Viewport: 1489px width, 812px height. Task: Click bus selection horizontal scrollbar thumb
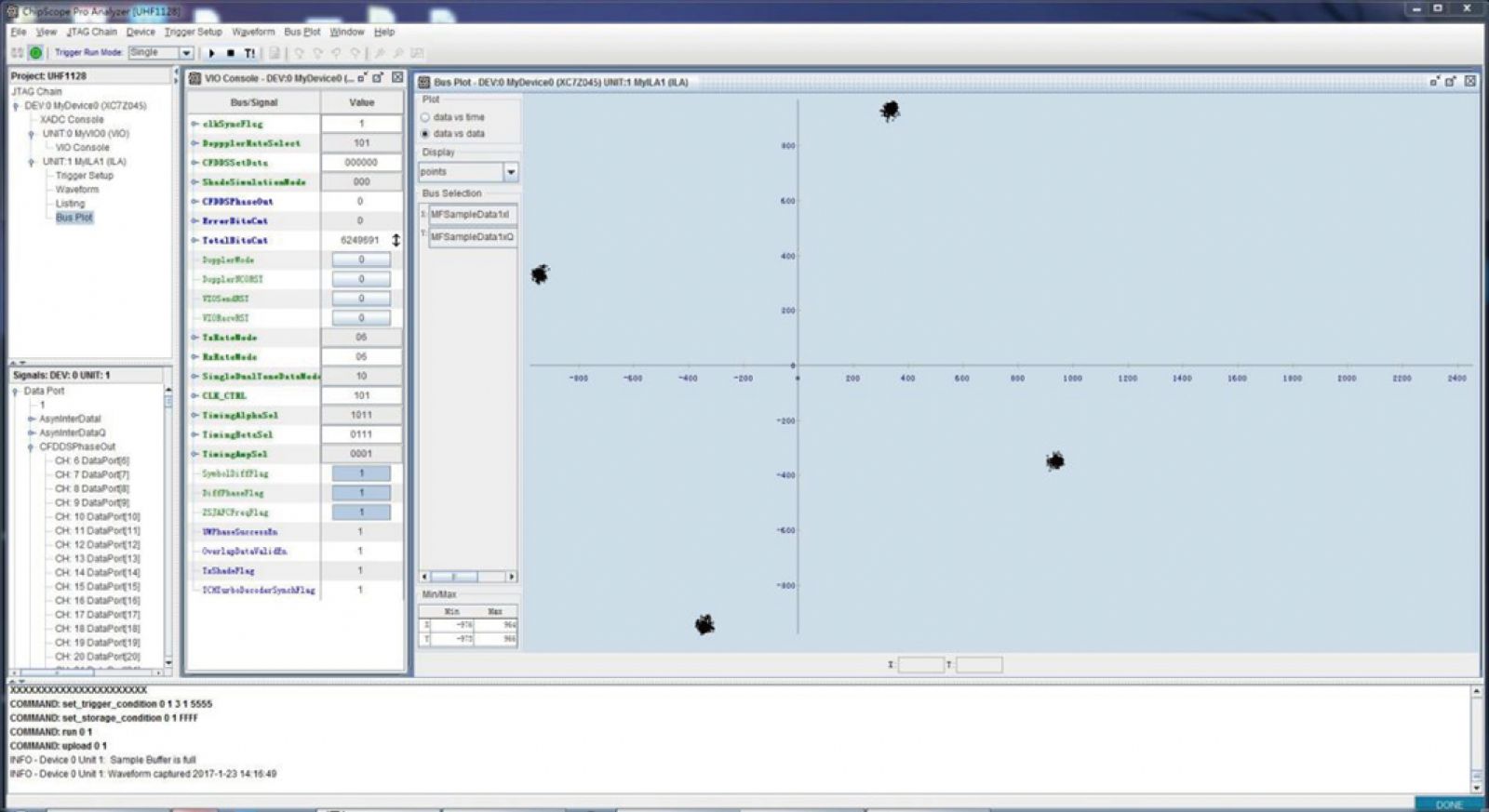(454, 577)
